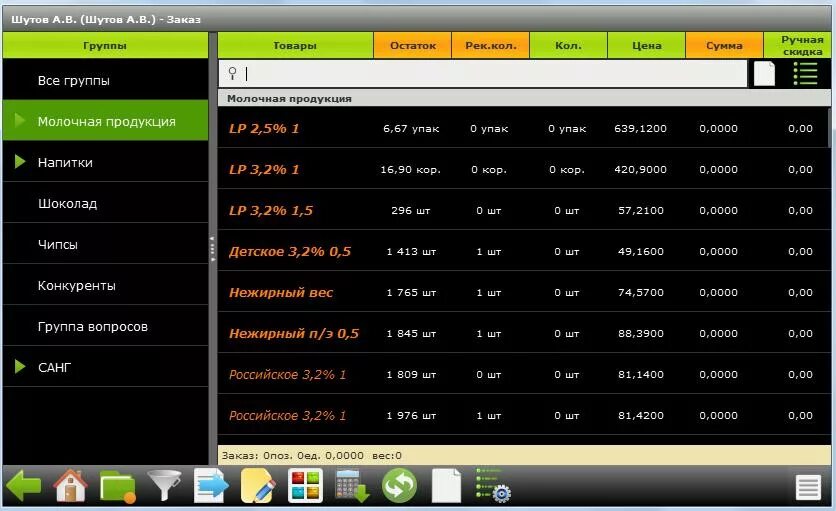Screen dimensions: 836x511
Task: Expand the Напитки group arrow
Action: [x=20, y=161]
